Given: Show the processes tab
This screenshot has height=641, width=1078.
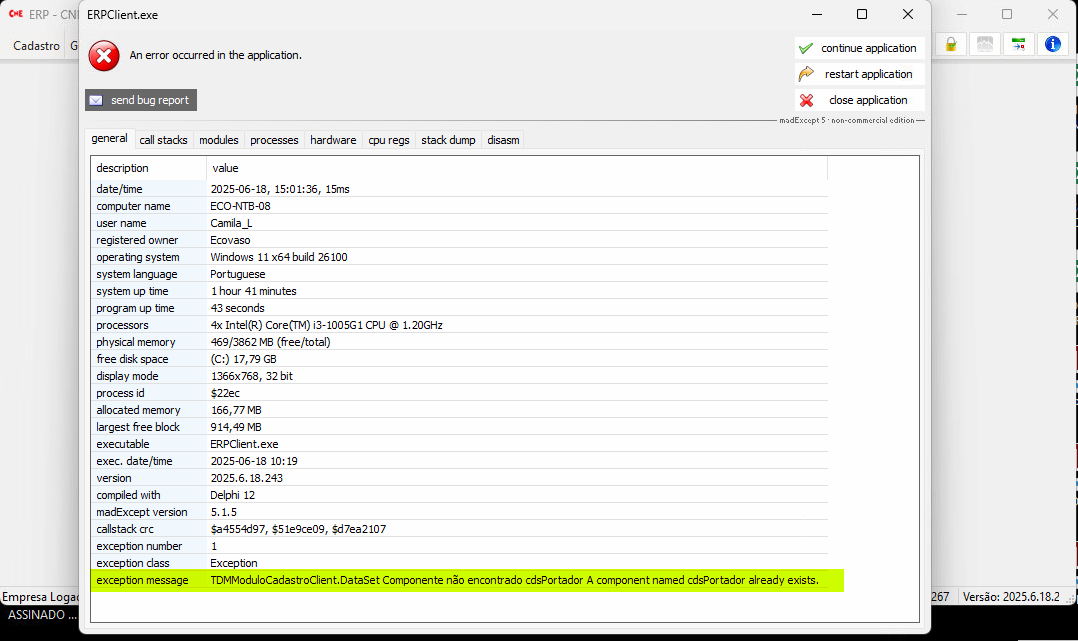Looking at the screenshot, I should point(274,140).
